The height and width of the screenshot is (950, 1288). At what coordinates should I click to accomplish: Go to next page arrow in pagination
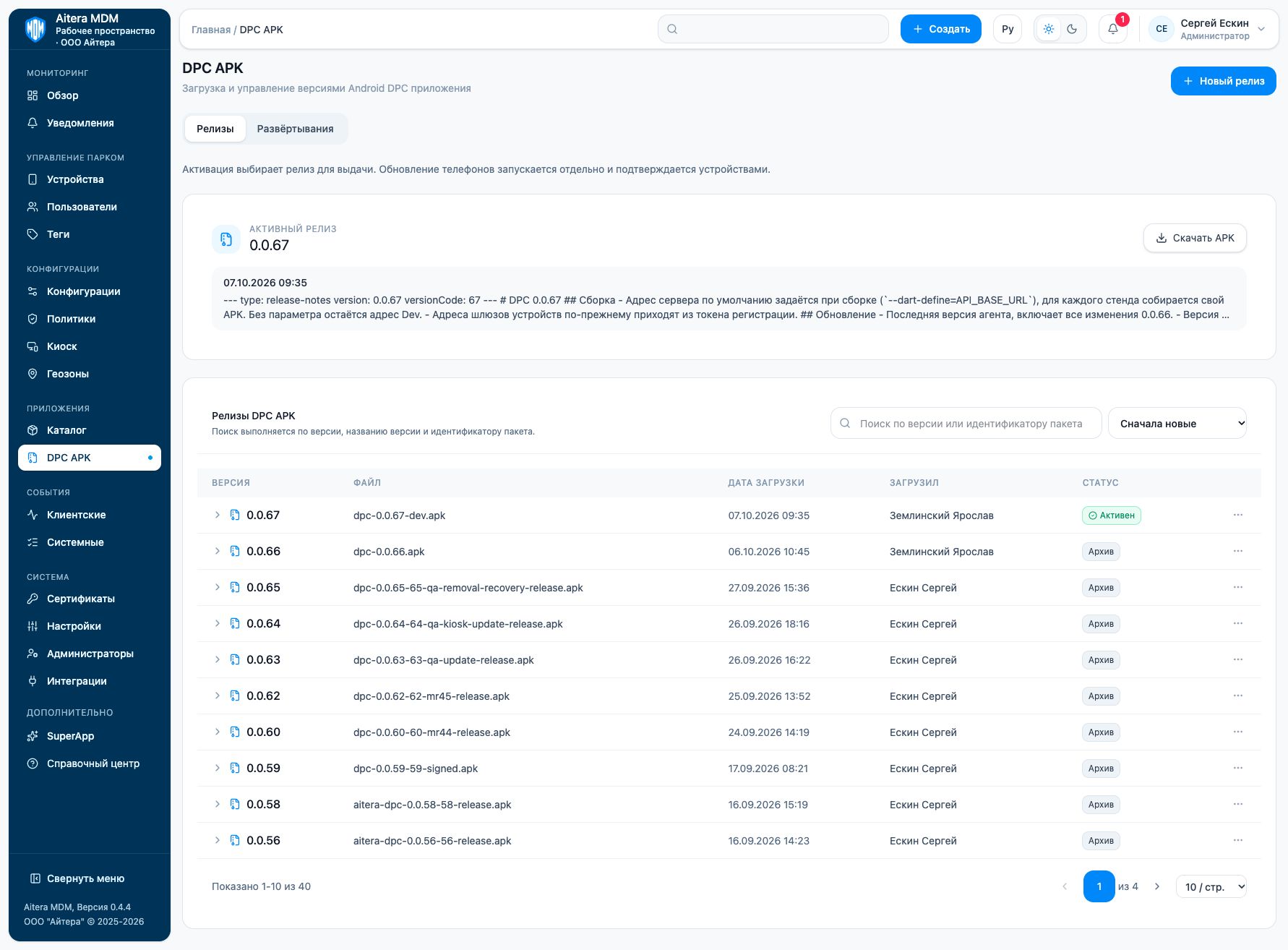point(1157,886)
